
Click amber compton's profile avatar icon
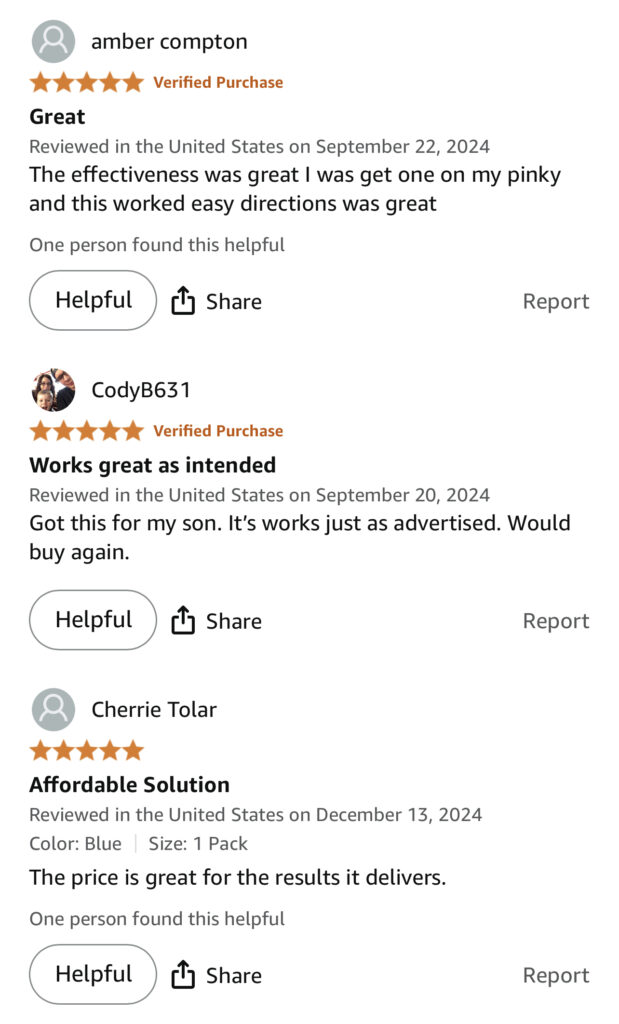pos(53,42)
